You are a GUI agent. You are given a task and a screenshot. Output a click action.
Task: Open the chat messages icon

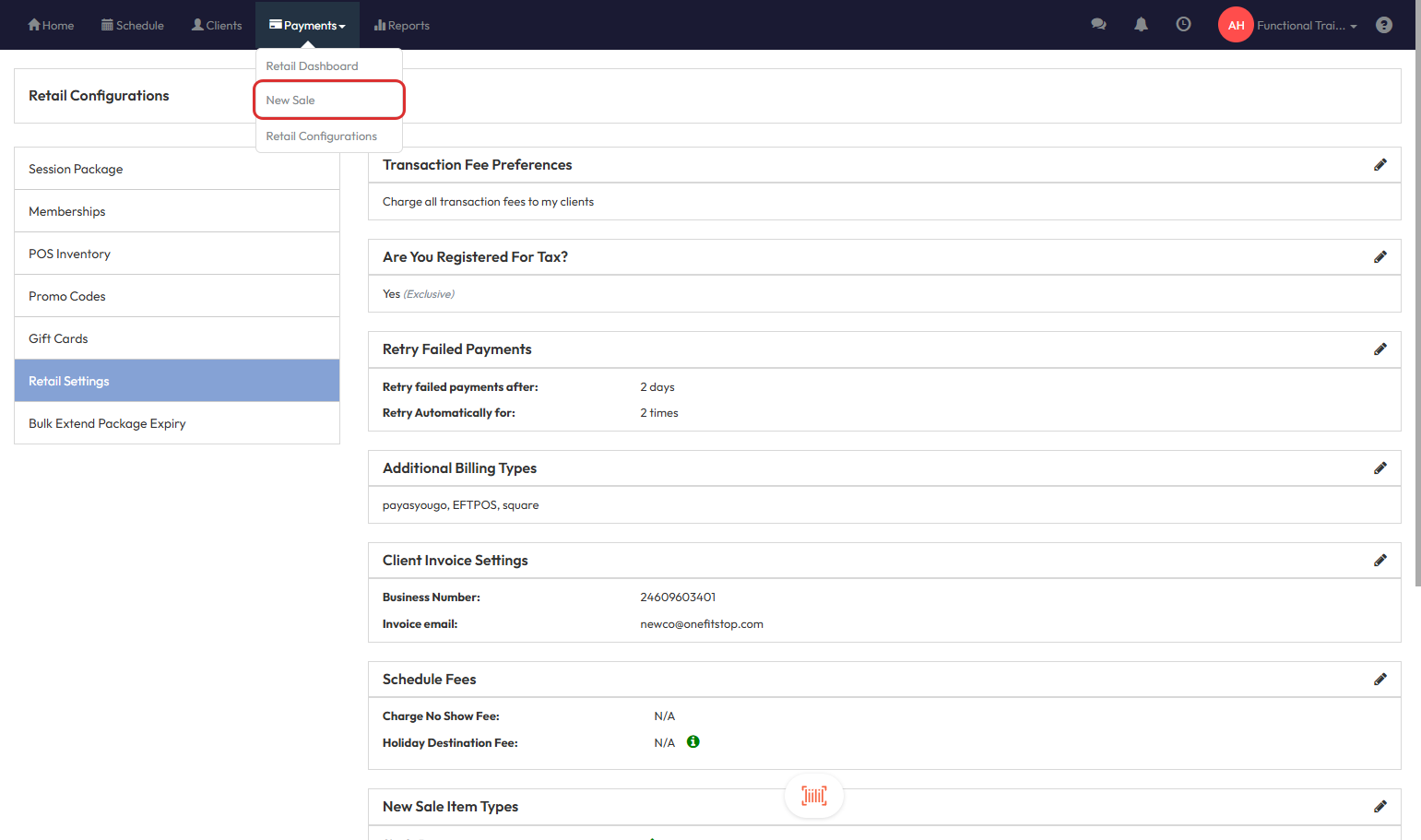coord(1098,25)
